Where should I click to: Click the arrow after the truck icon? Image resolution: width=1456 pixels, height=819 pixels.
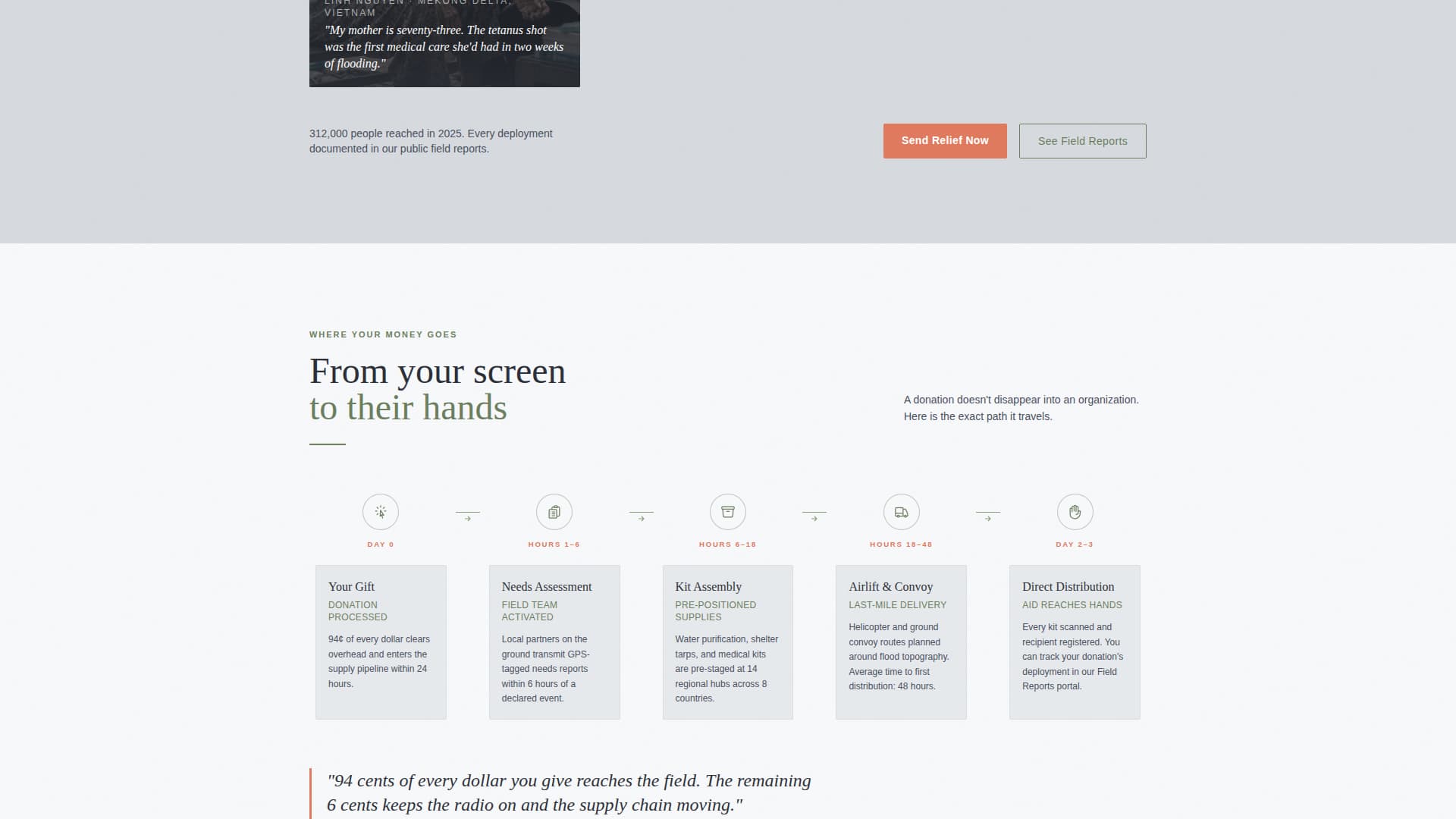(987, 517)
